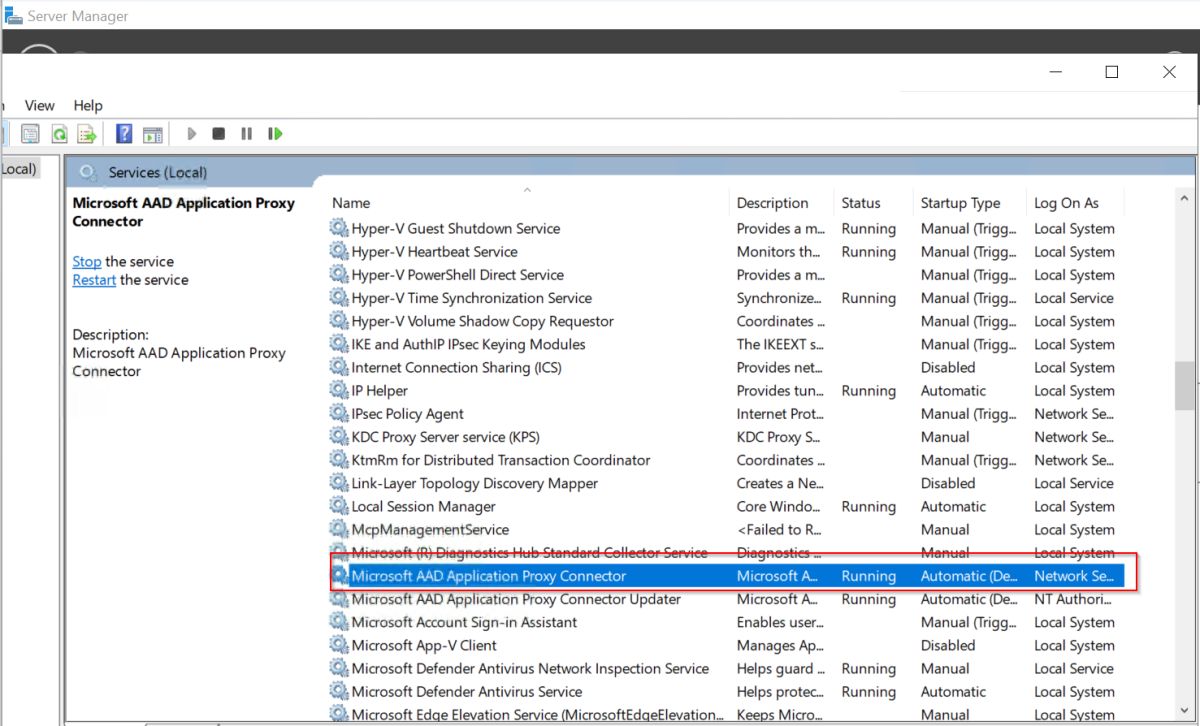Click gear icon of McpManagementService

pos(339,529)
